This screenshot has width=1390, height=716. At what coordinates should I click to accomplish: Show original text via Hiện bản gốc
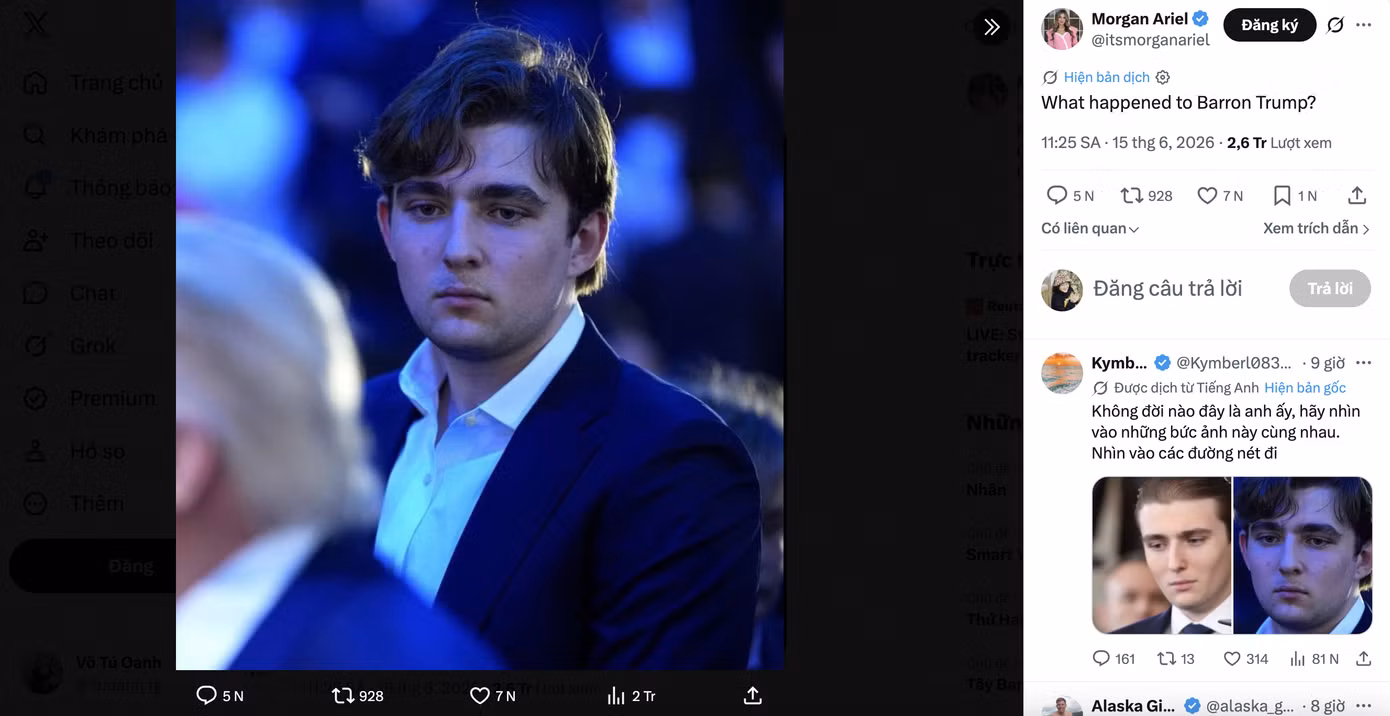[x=1305, y=387]
